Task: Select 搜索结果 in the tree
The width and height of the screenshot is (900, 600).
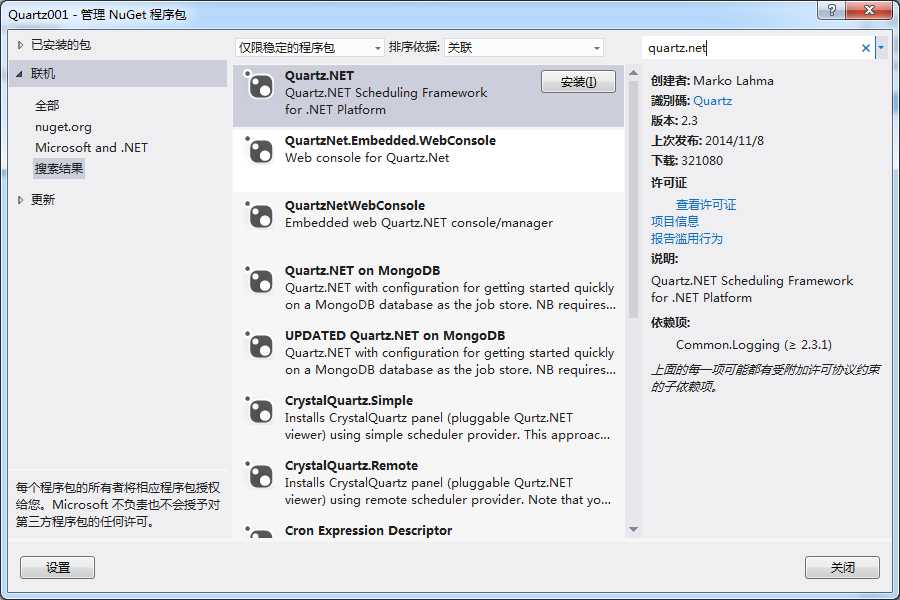Action: 59,169
